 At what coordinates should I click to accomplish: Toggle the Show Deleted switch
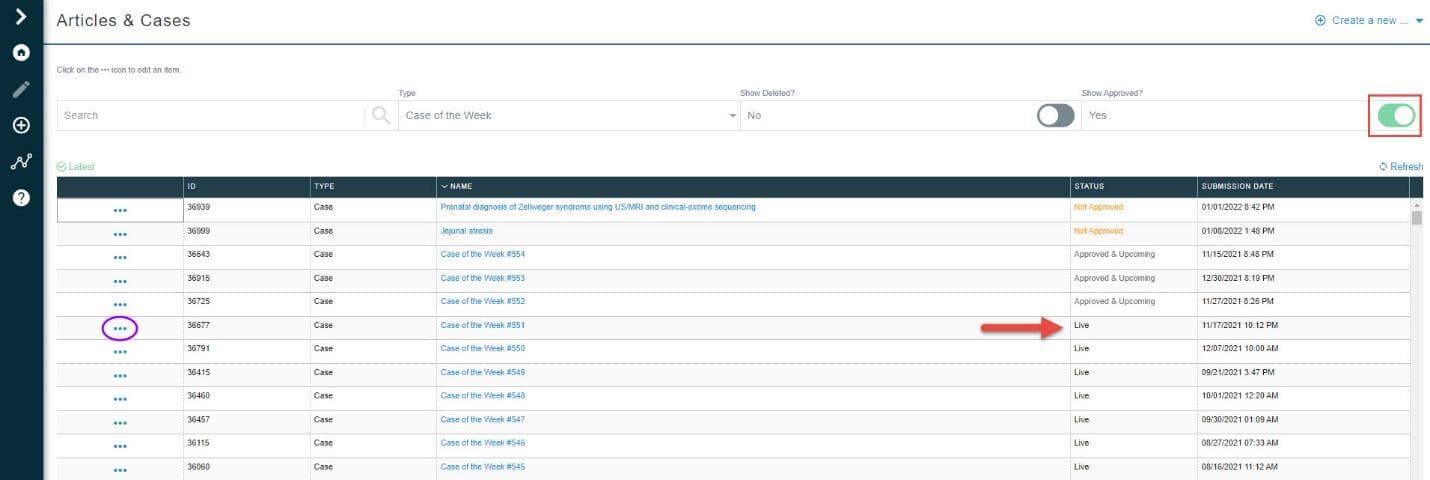pos(1055,116)
